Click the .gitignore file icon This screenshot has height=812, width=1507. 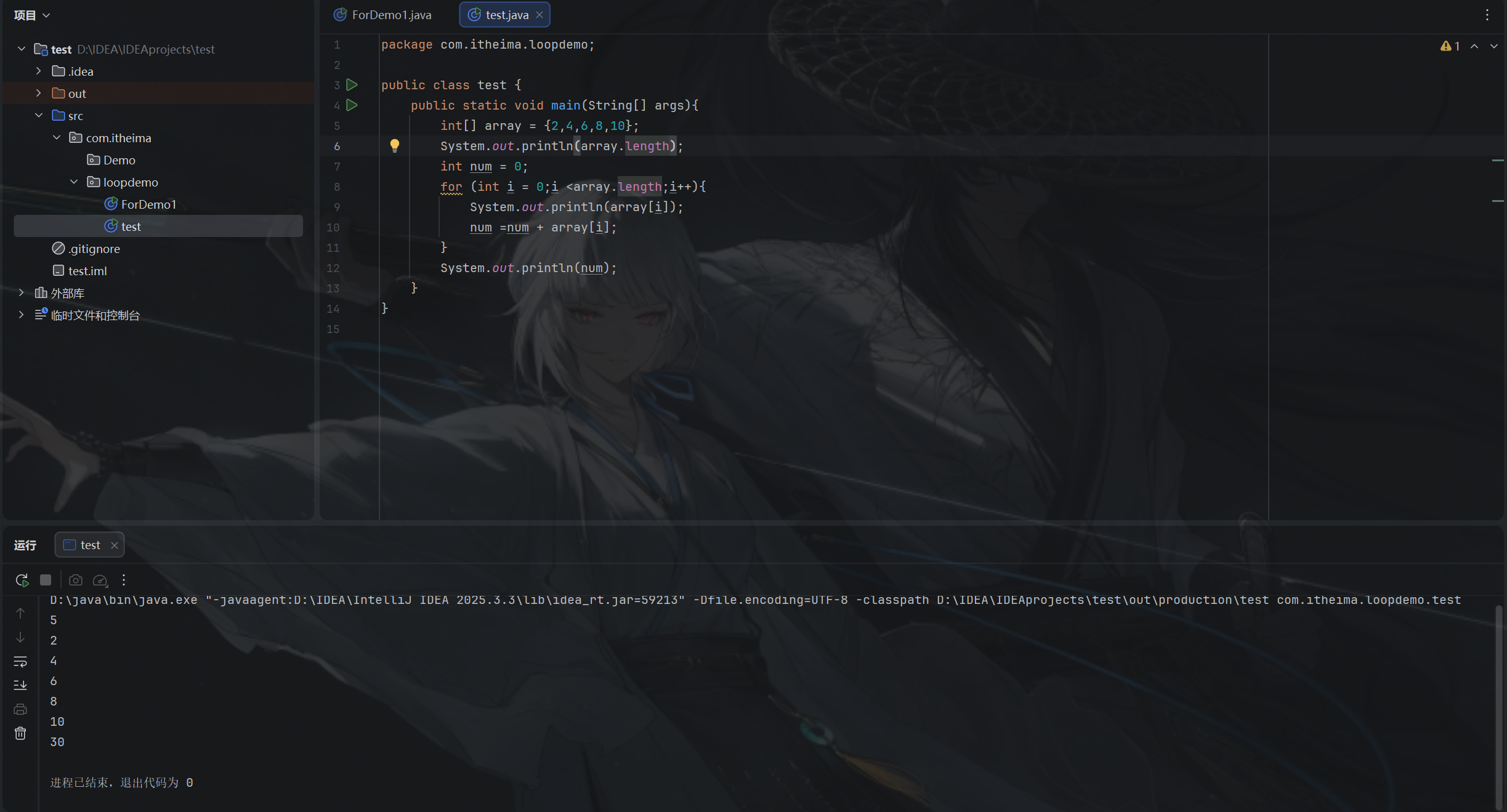[x=59, y=248]
